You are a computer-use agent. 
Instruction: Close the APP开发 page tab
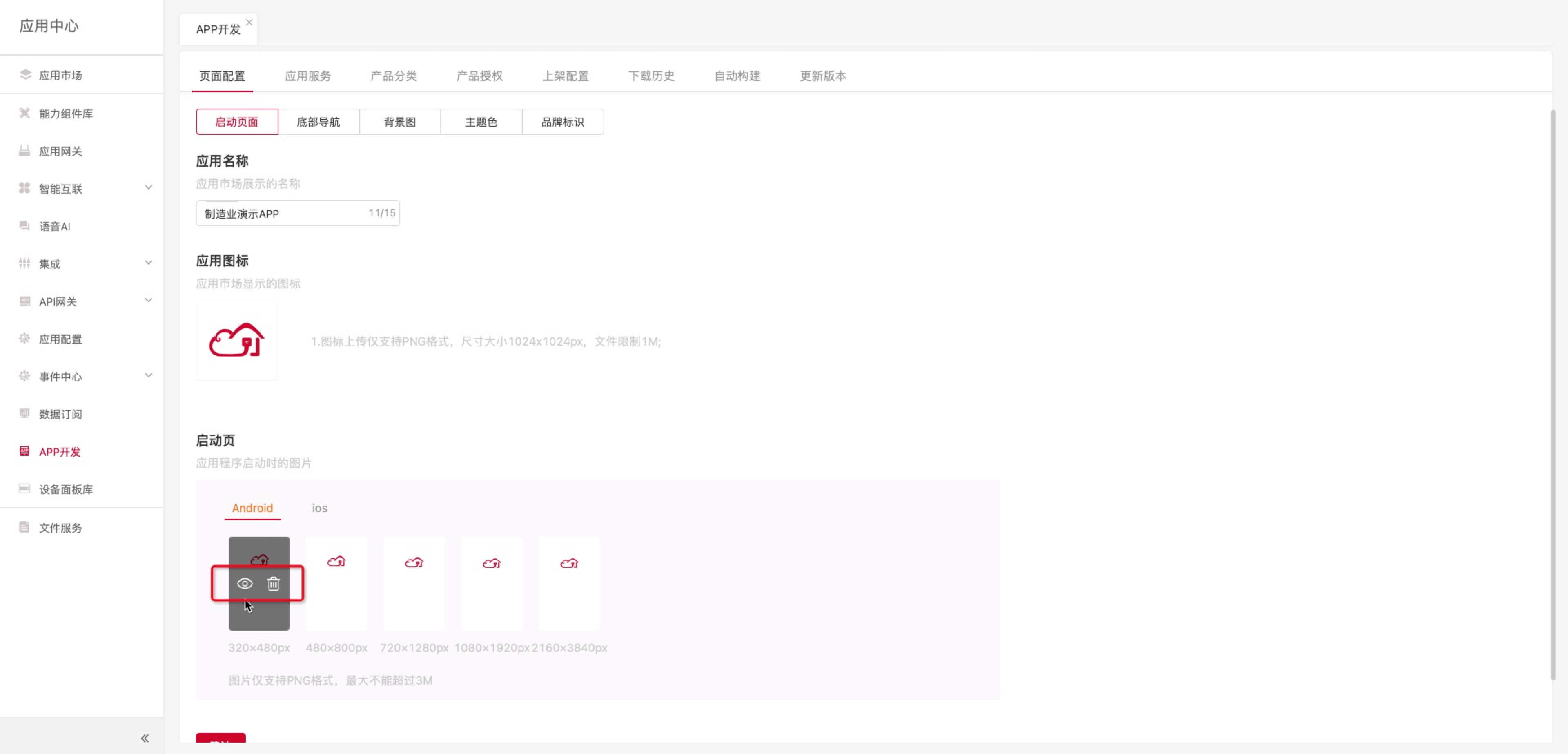click(249, 22)
